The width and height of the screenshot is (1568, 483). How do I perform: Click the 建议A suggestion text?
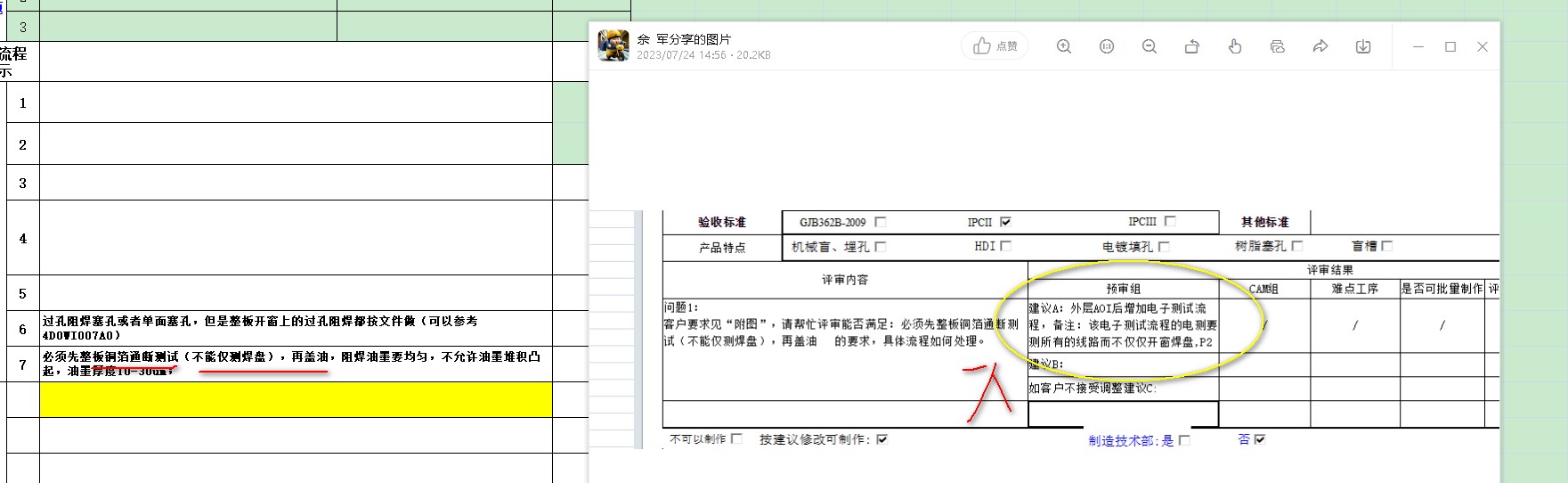point(1123,325)
